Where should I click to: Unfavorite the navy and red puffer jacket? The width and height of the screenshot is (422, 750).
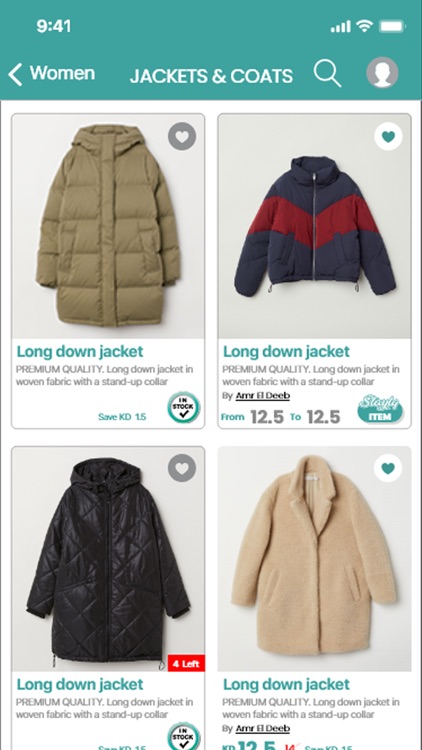point(388,136)
